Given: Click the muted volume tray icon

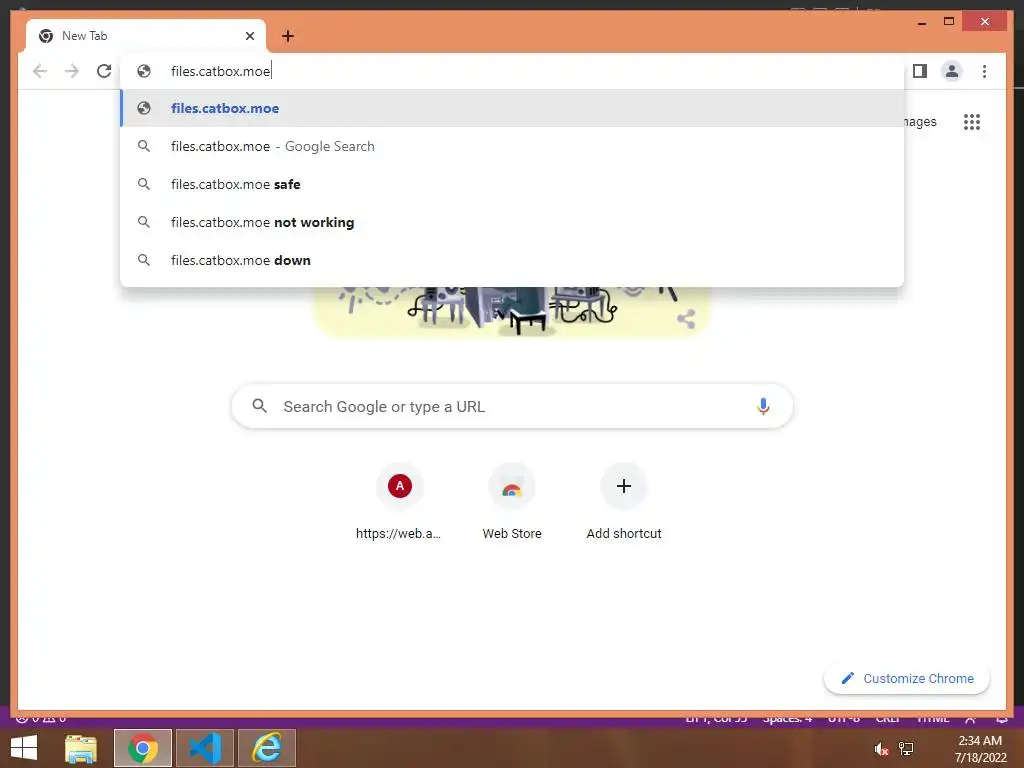Looking at the screenshot, I should coord(881,749).
